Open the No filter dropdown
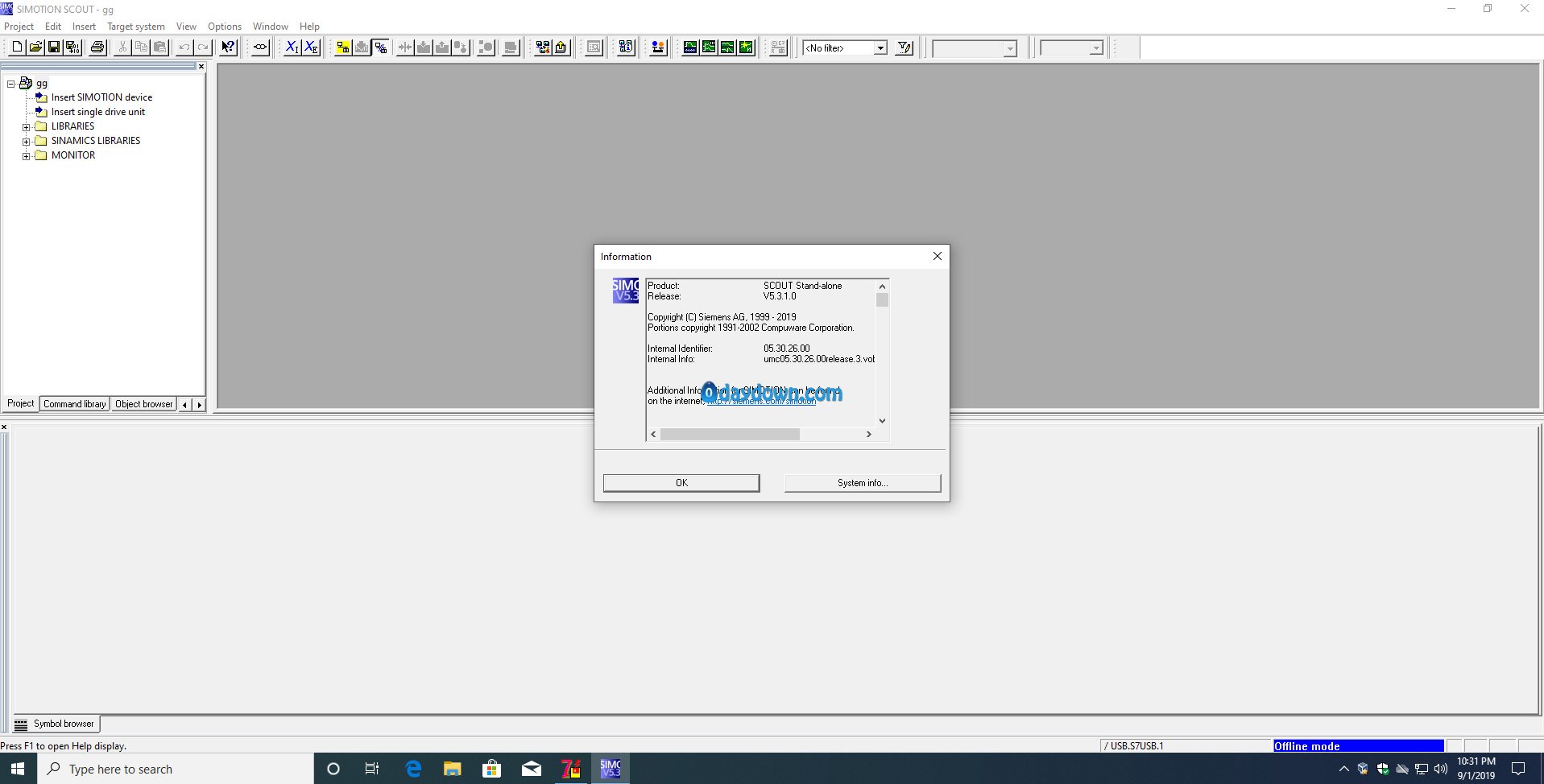The height and width of the screenshot is (784, 1544). (880, 48)
